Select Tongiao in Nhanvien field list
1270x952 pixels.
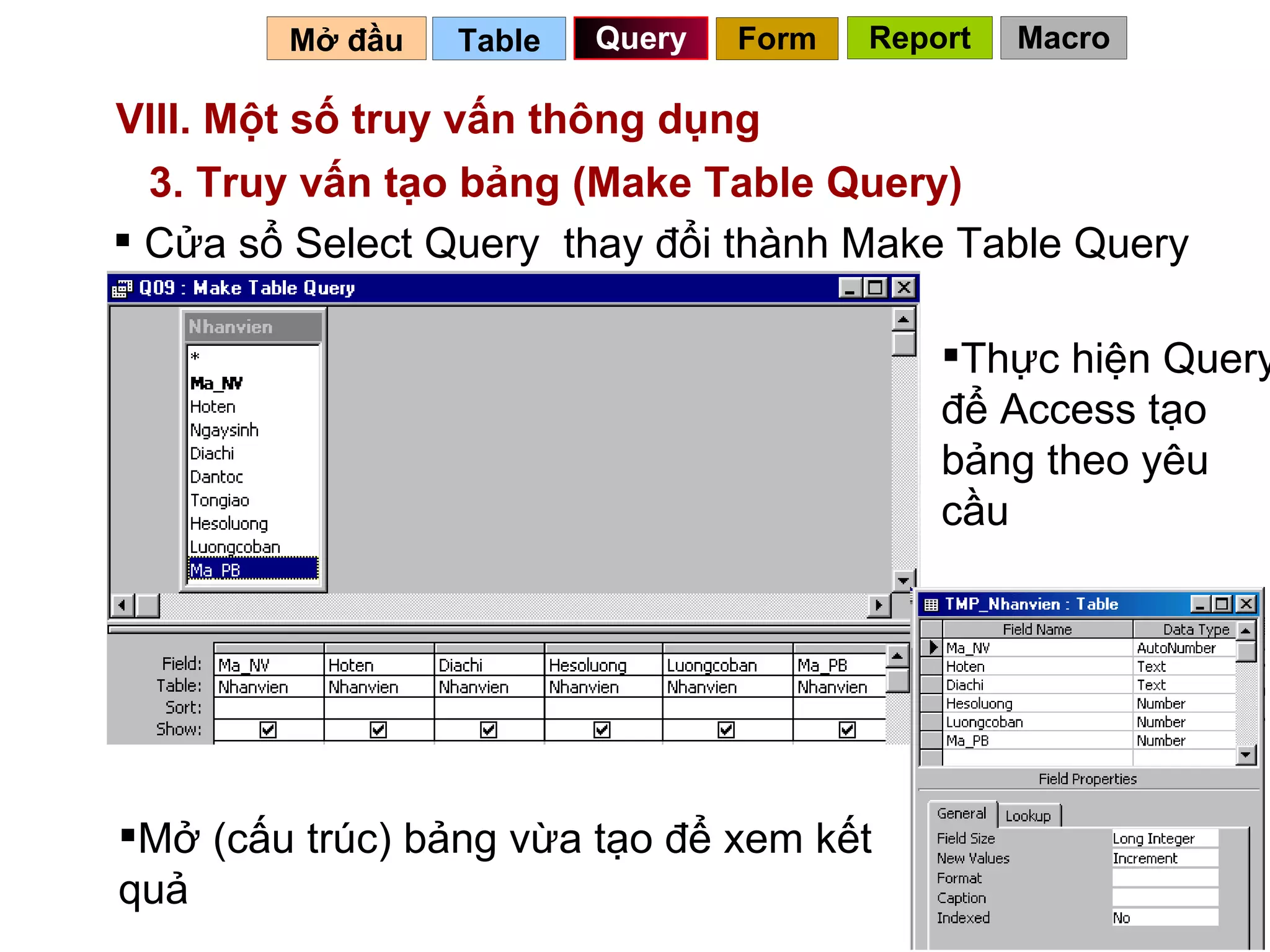pyautogui.click(x=254, y=501)
